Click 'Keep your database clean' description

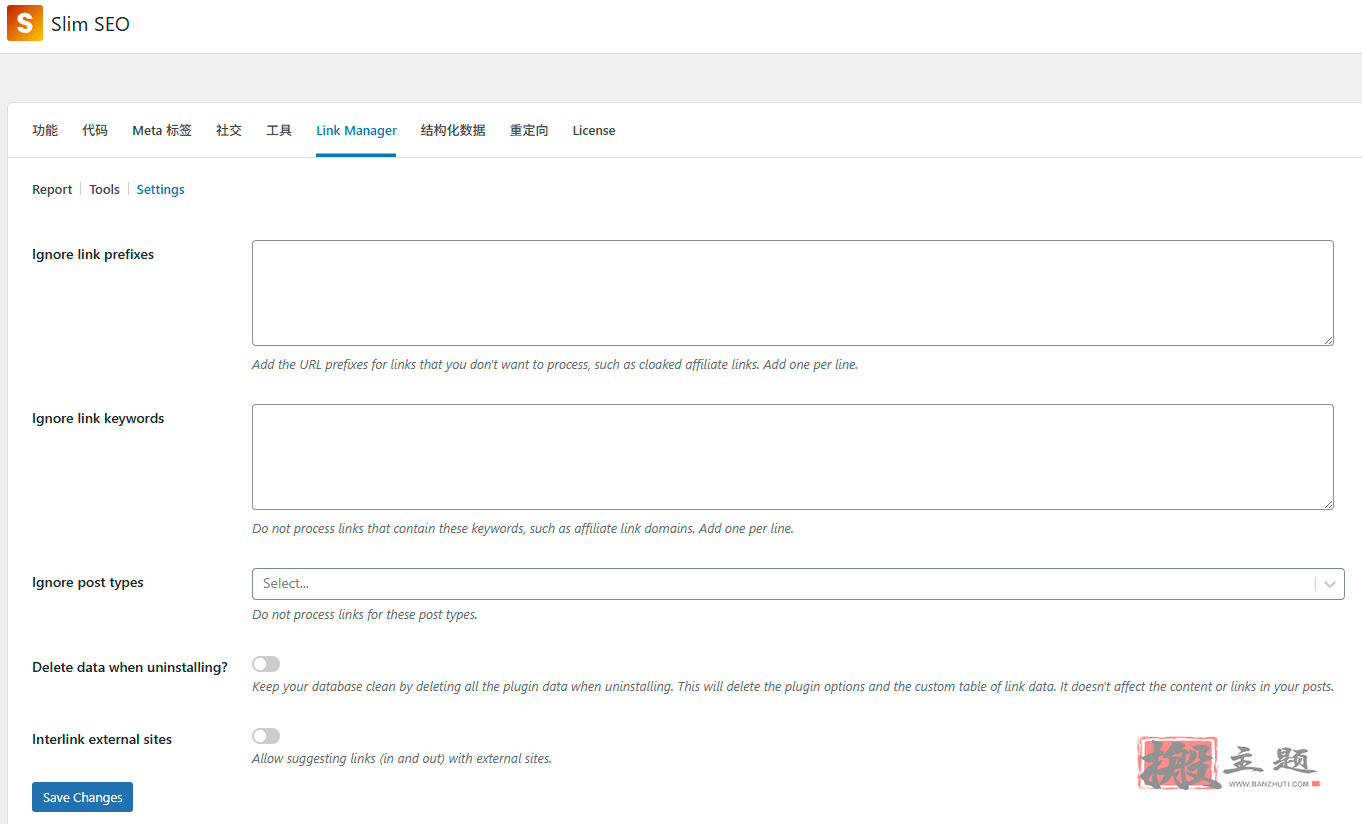[x=793, y=687]
